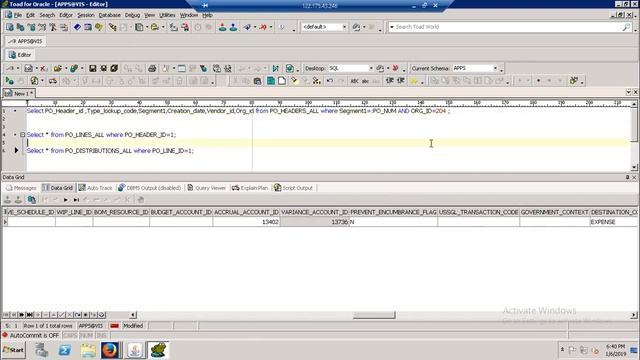This screenshot has height=360, width=640.
Task: Click the Print icon in the editor toolbar
Action: (x=152, y=69)
